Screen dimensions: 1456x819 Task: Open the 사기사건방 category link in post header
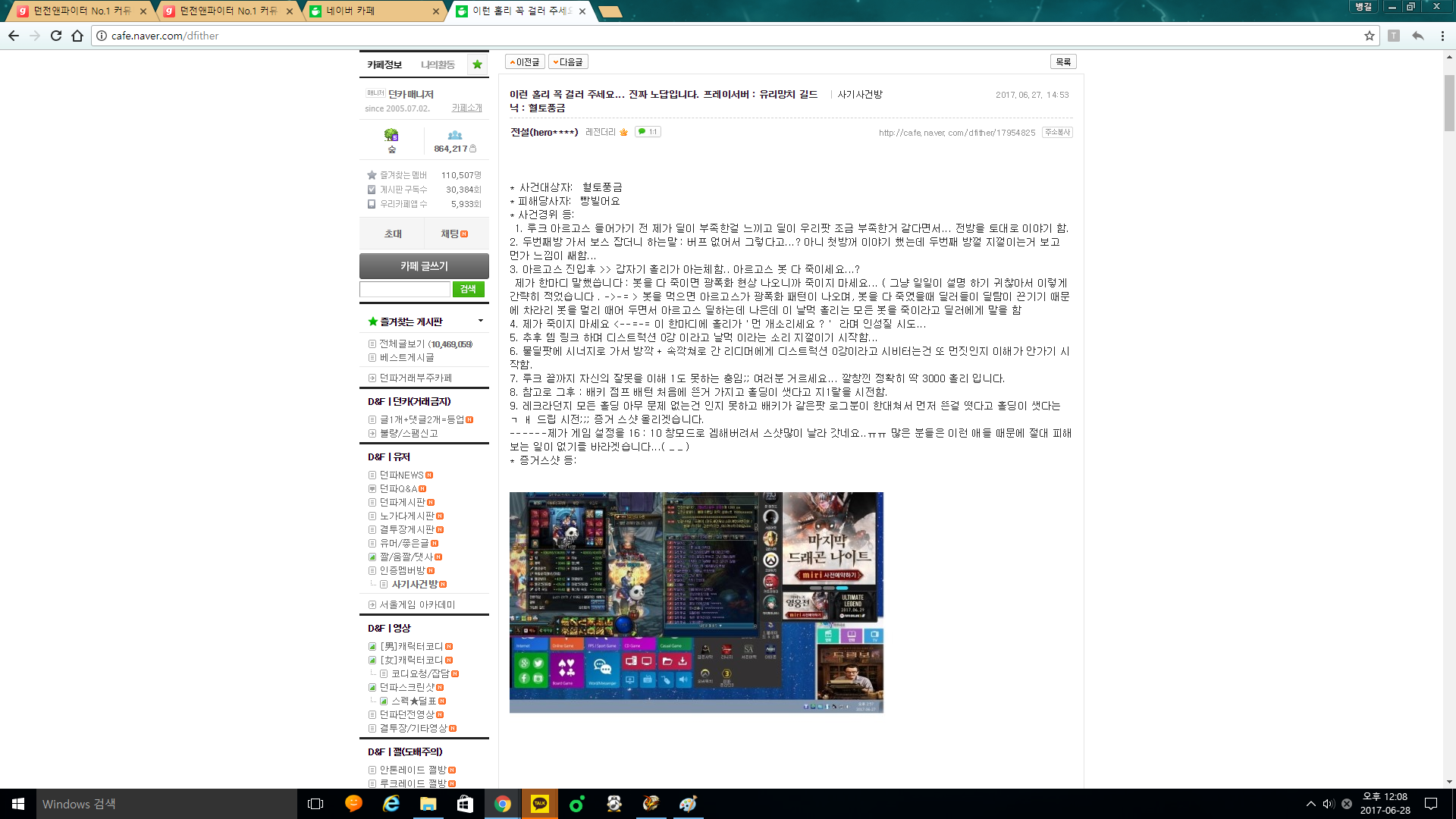860,94
